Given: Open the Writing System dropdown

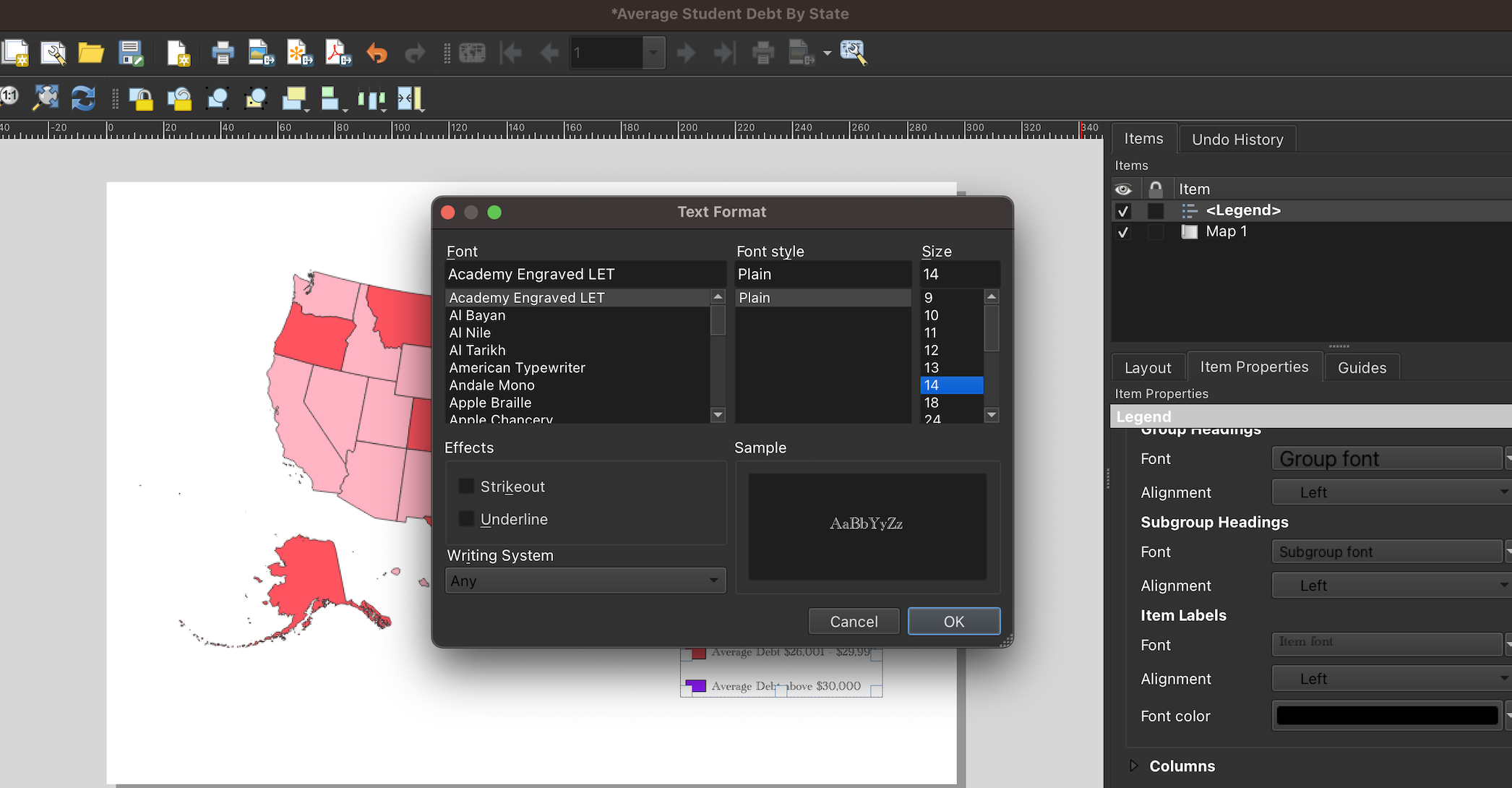Looking at the screenshot, I should (583, 580).
